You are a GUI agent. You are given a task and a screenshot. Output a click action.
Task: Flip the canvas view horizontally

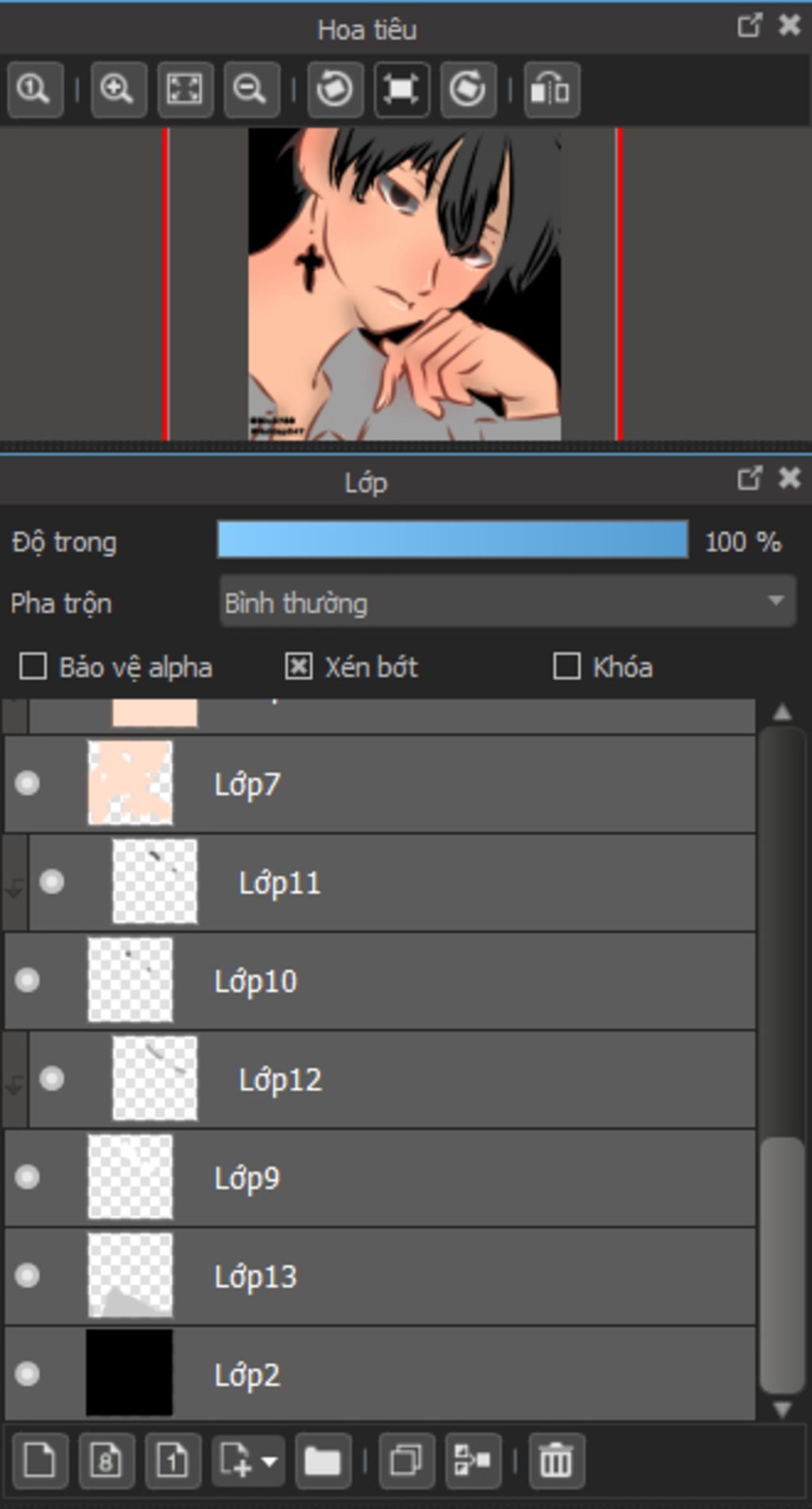click(551, 89)
